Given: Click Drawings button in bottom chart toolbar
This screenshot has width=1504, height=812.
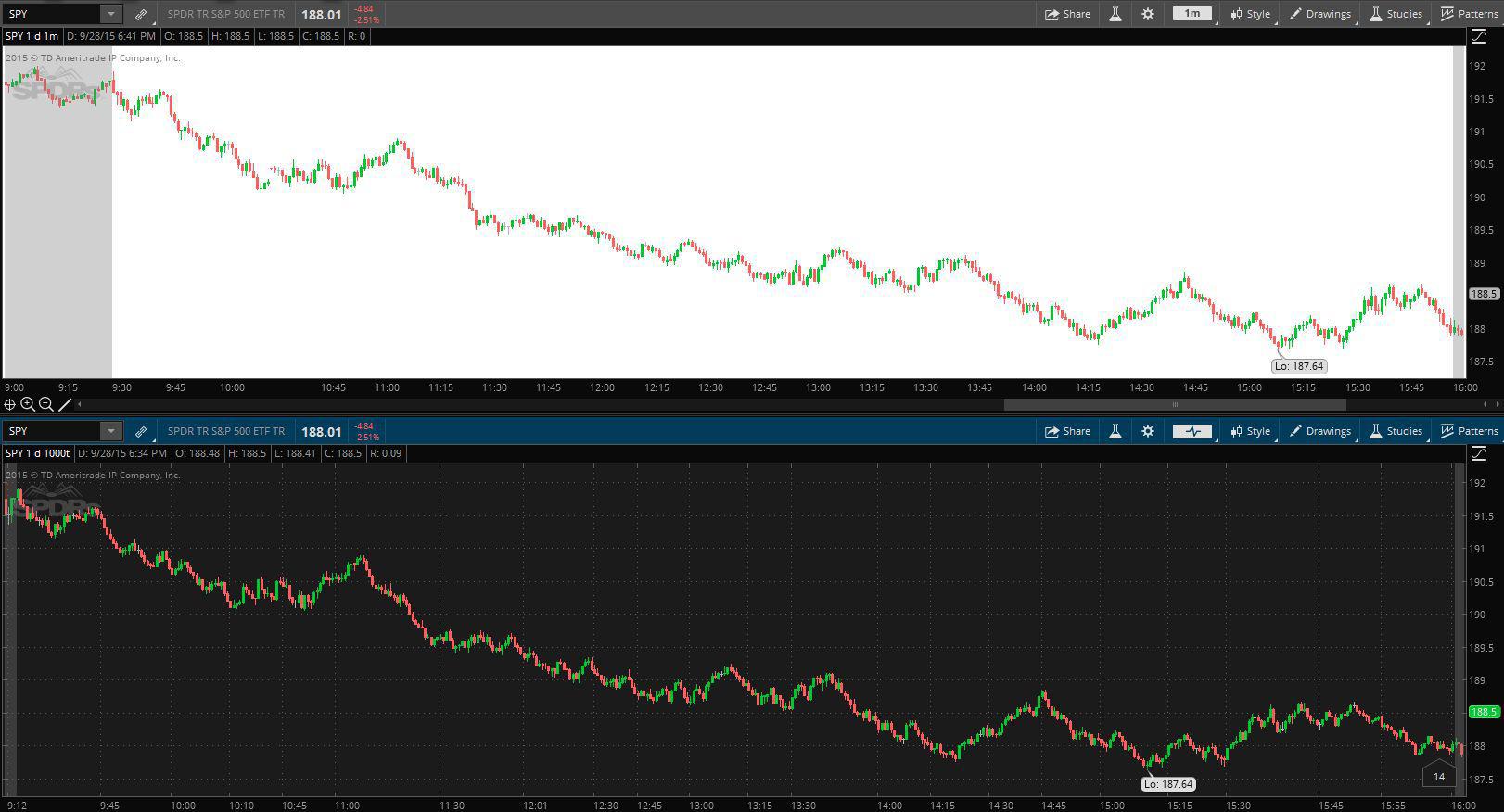Looking at the screenshot, I should coord(1319,431).
